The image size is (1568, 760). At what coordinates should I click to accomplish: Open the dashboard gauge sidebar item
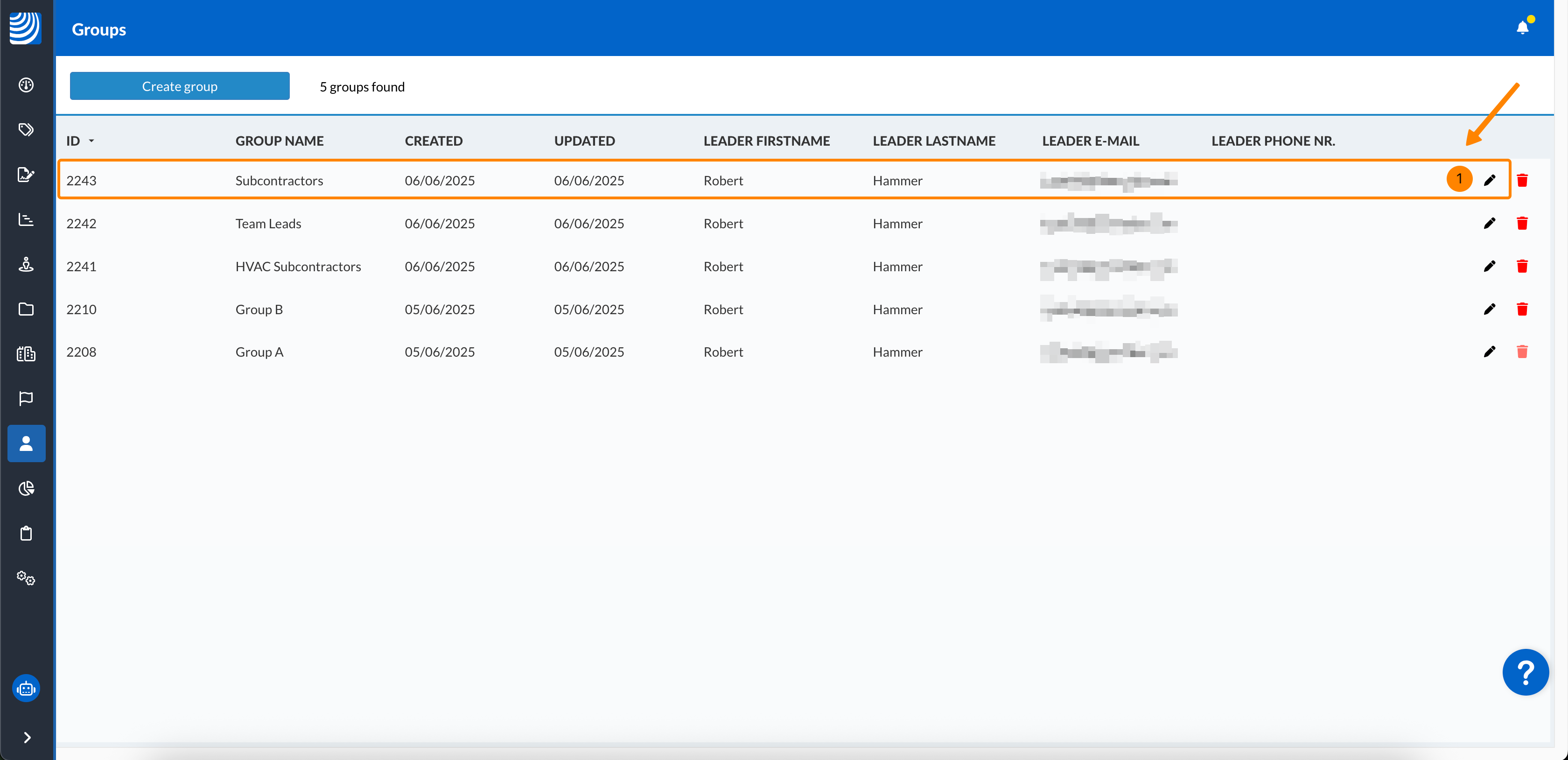26,84
